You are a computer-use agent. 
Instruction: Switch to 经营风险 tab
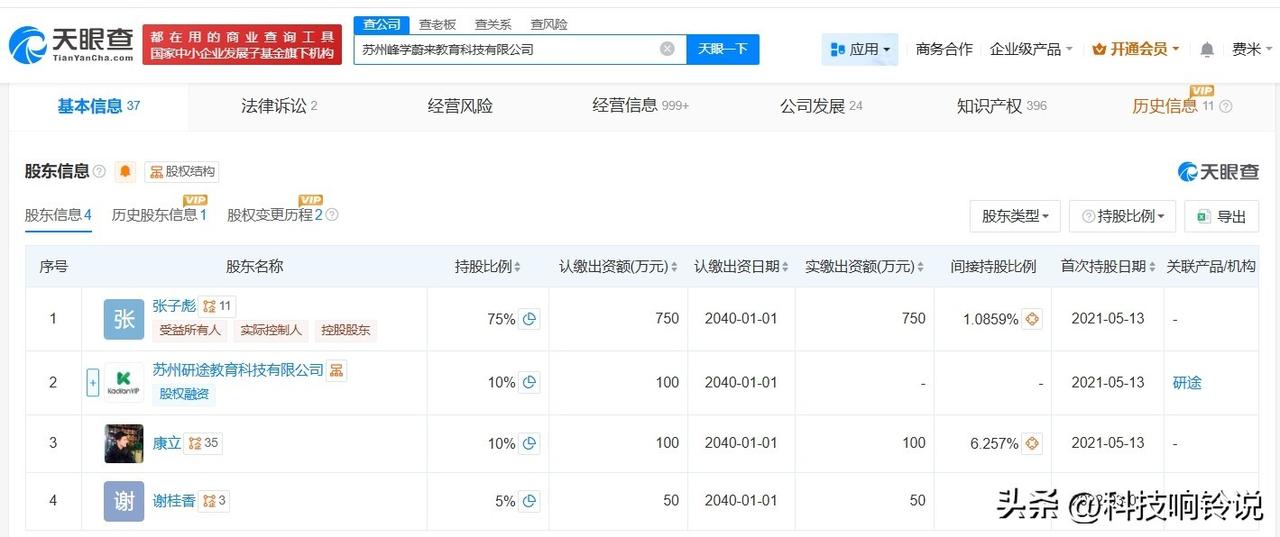click(x=460, y=106)
